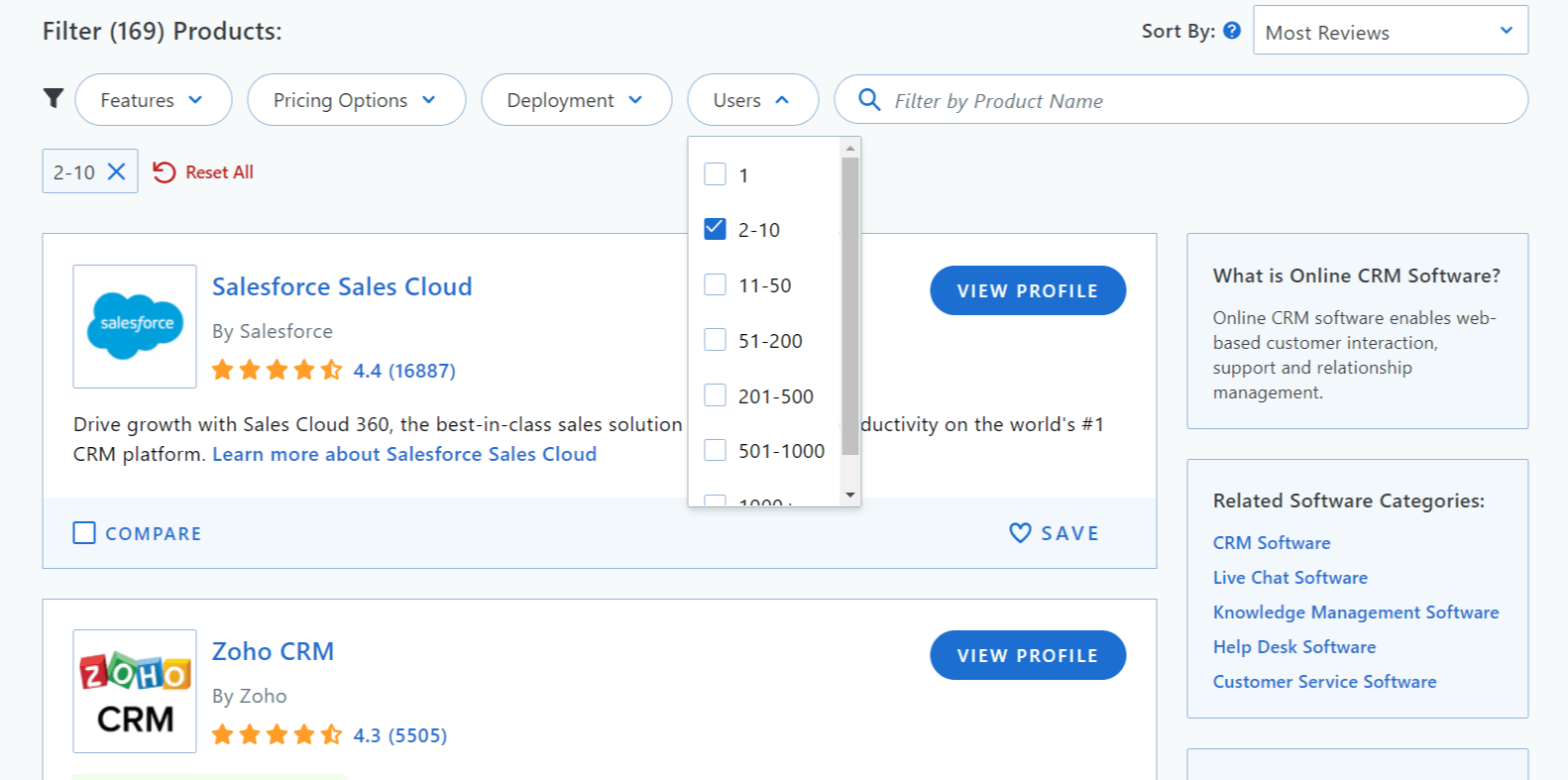1568x780 pixels.
Task: Click the Zoho CRM logo thumbnail
Action: point(135,691)
